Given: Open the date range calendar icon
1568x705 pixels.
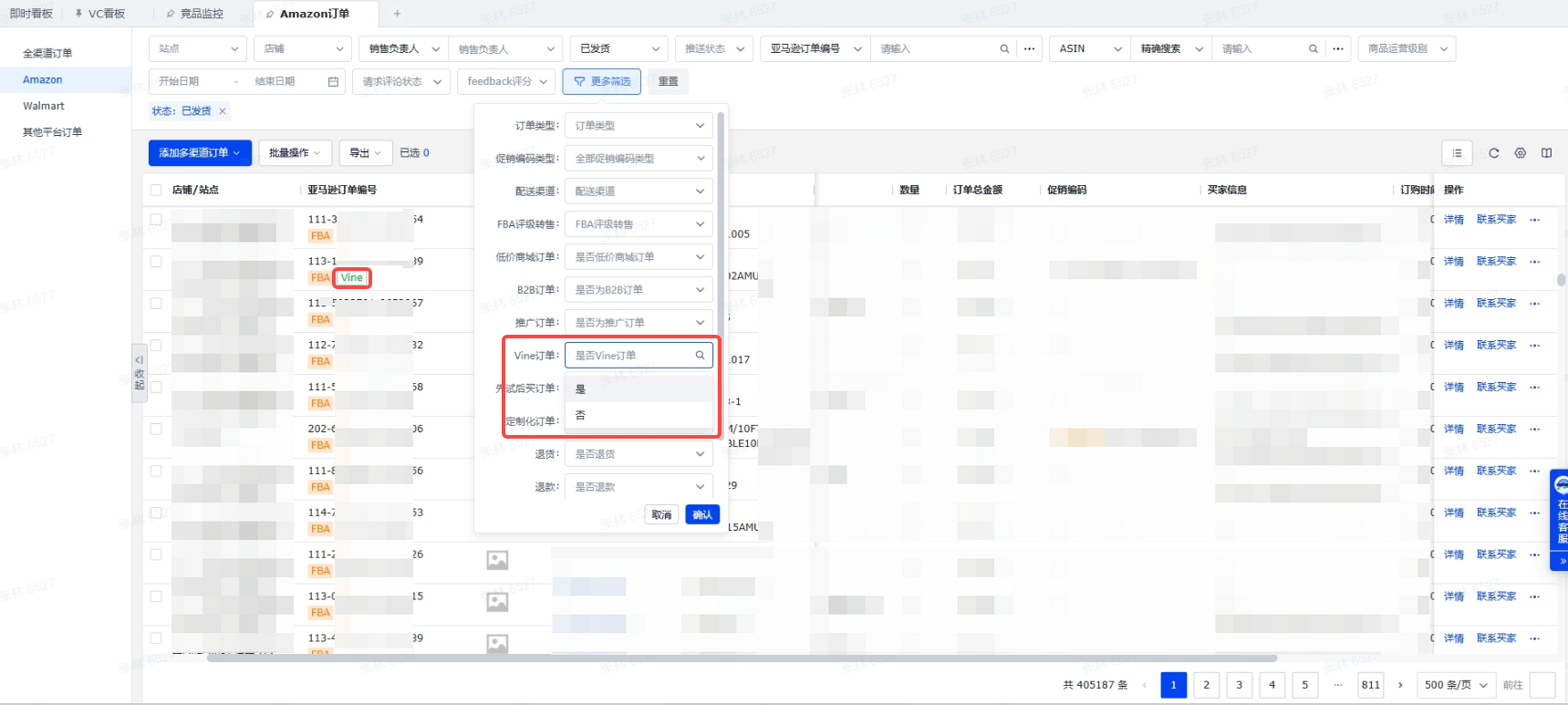Looking at the screenshot, I should (333, 82).
